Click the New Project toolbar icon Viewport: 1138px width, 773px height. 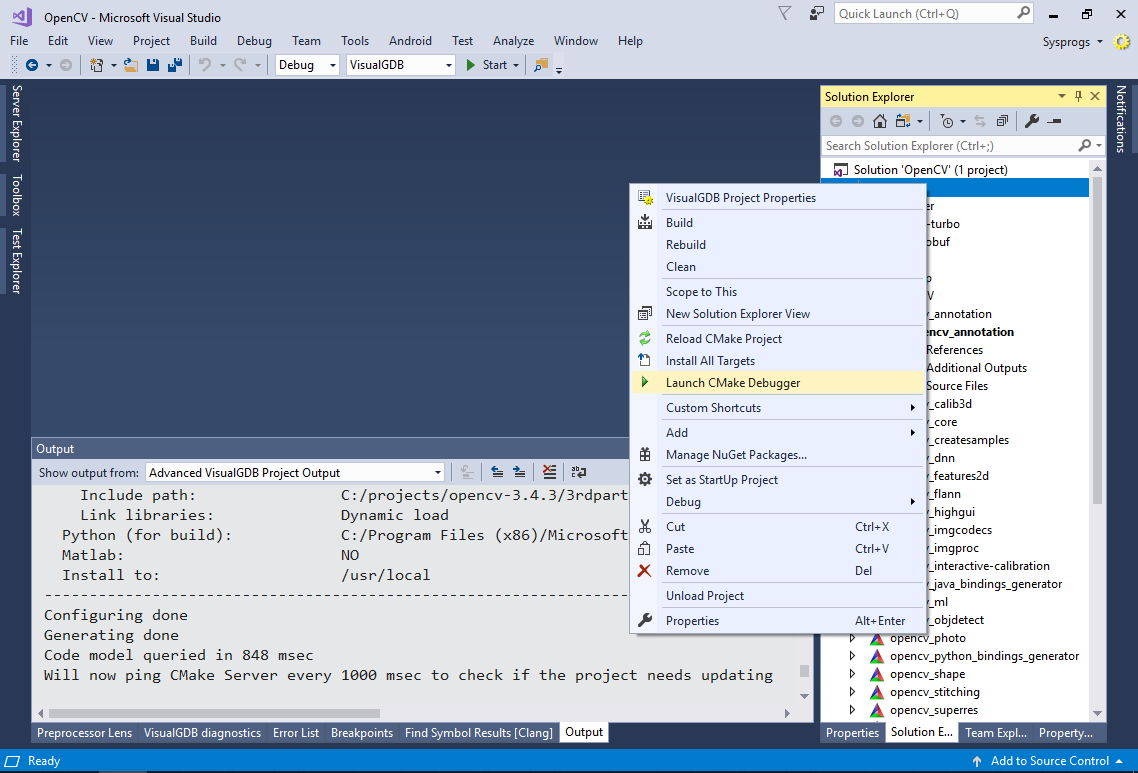(97, 65)
